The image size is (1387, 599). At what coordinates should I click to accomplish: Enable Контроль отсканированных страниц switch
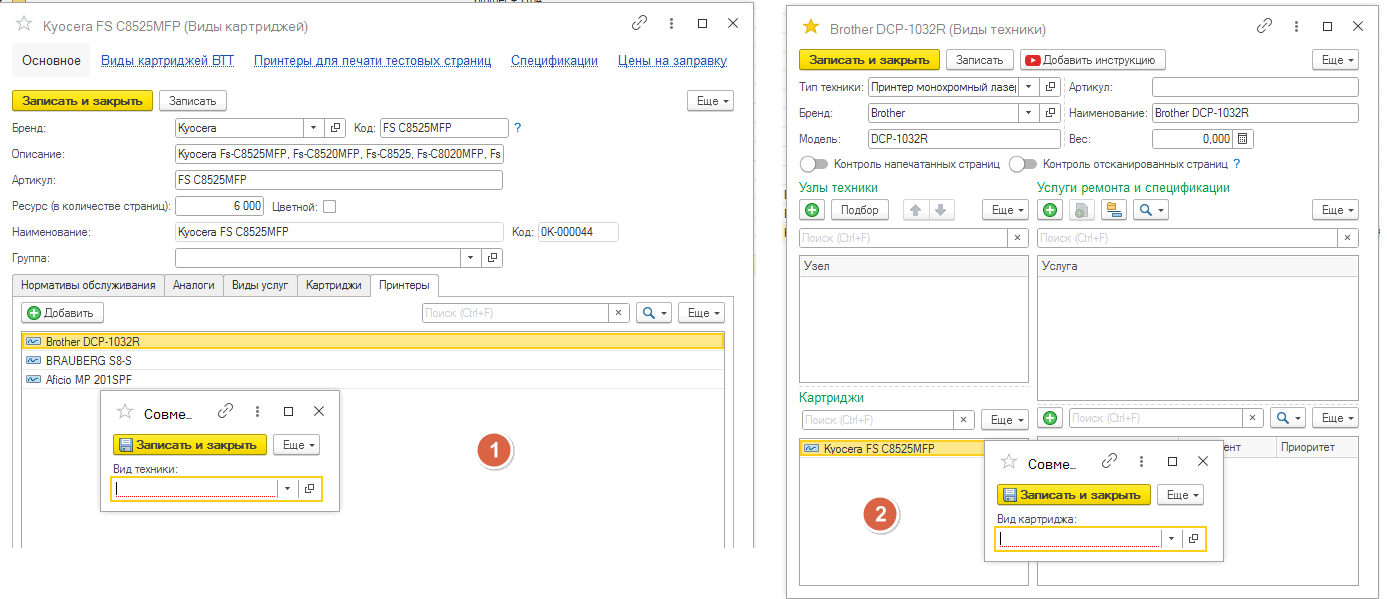[1022, 164]
